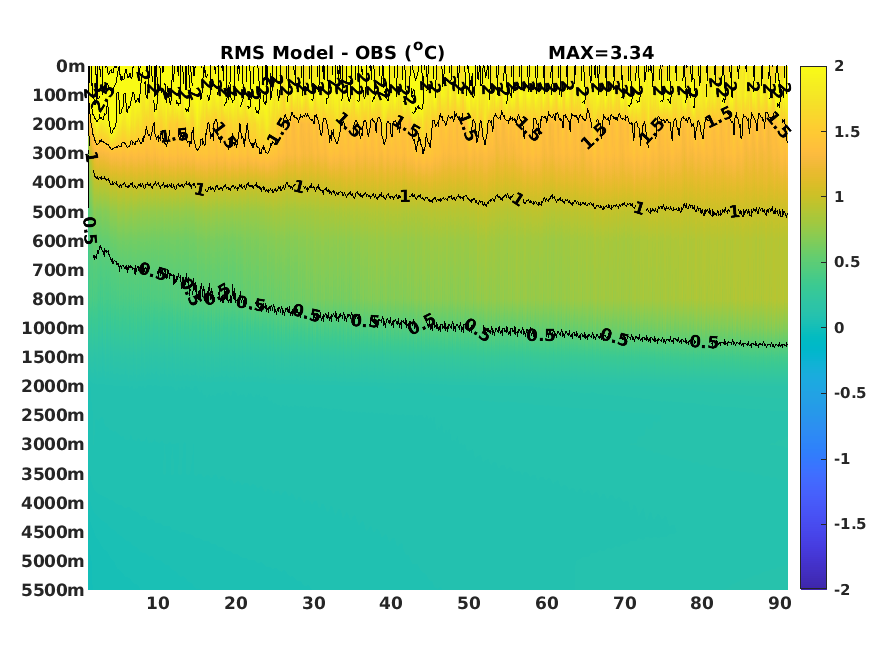Click the vertical "0.5" contour label beside 600m

coord(89,231)
